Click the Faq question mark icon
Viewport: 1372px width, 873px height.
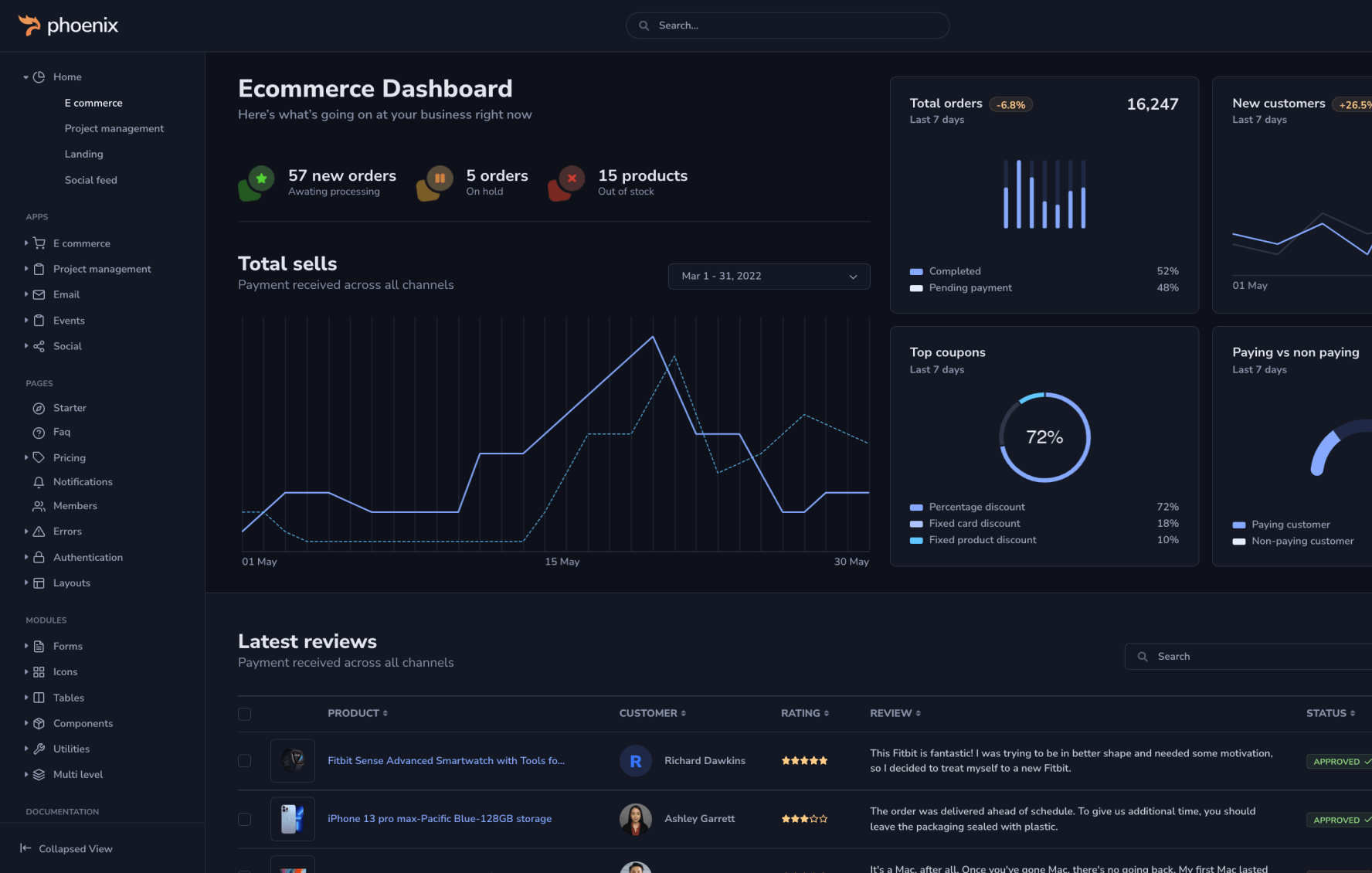[x=39, y=433]
